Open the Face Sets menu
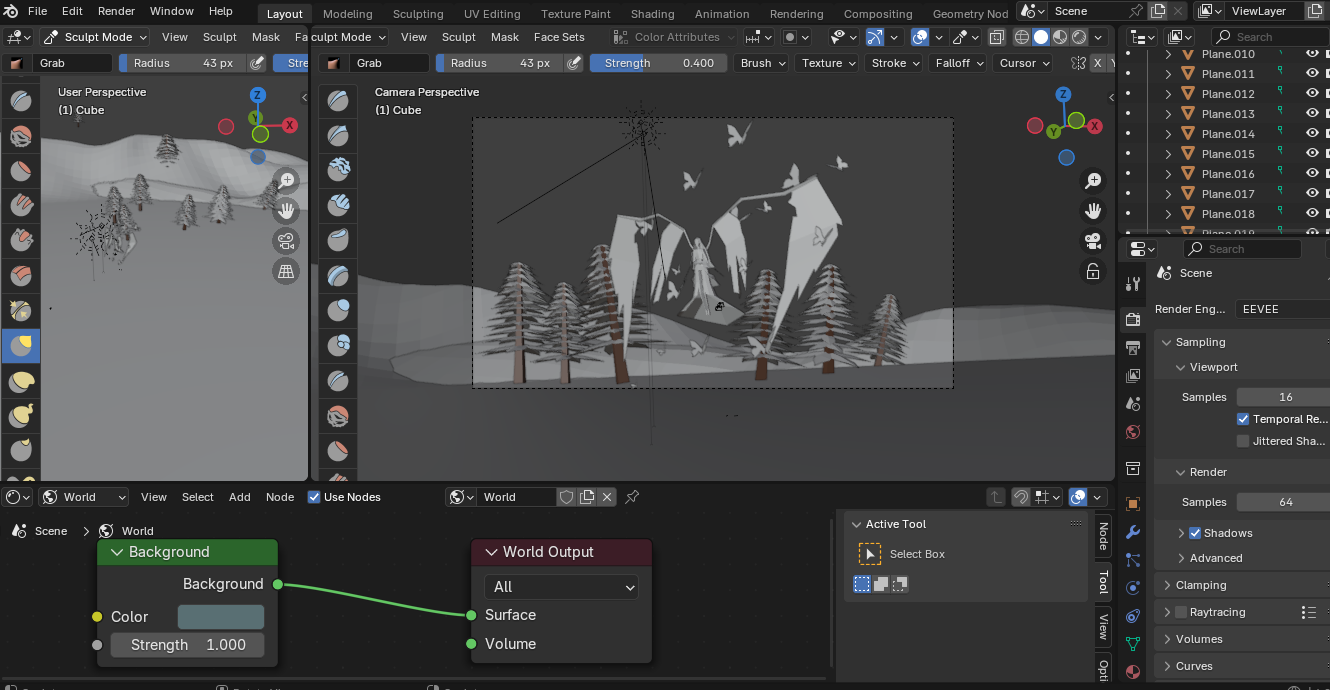Image resolution: width=1330 pixels, height=690 pixels. pos(559,37)
